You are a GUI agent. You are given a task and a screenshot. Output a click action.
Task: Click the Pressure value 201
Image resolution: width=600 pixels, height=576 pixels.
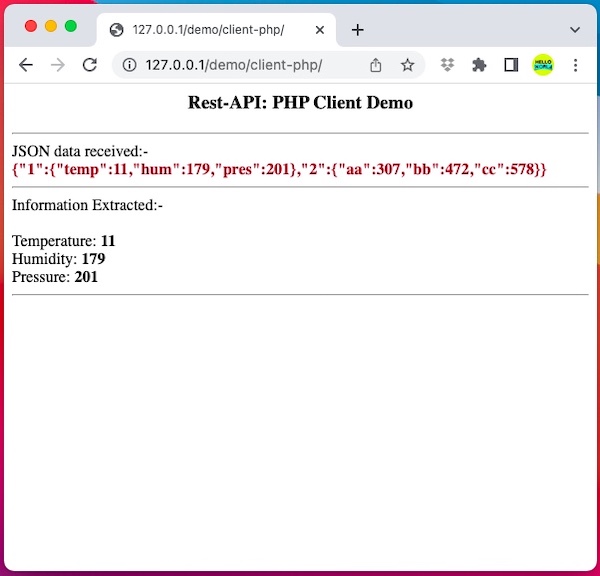86,277
